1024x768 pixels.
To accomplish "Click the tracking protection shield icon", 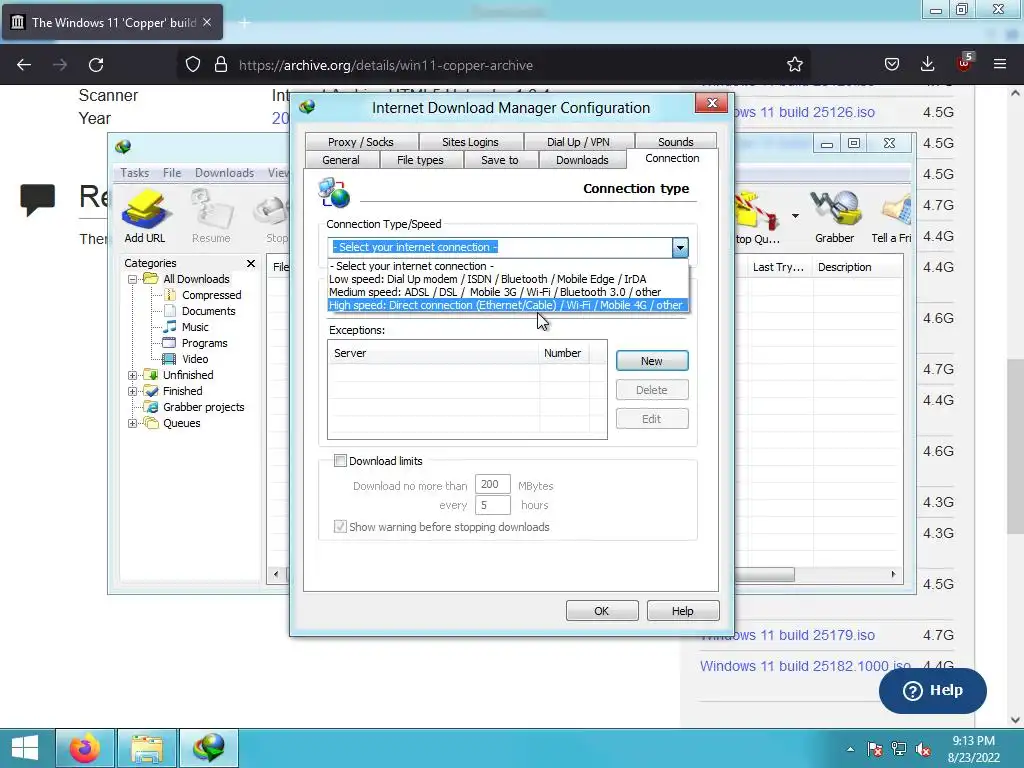I will tap(193, 65).
